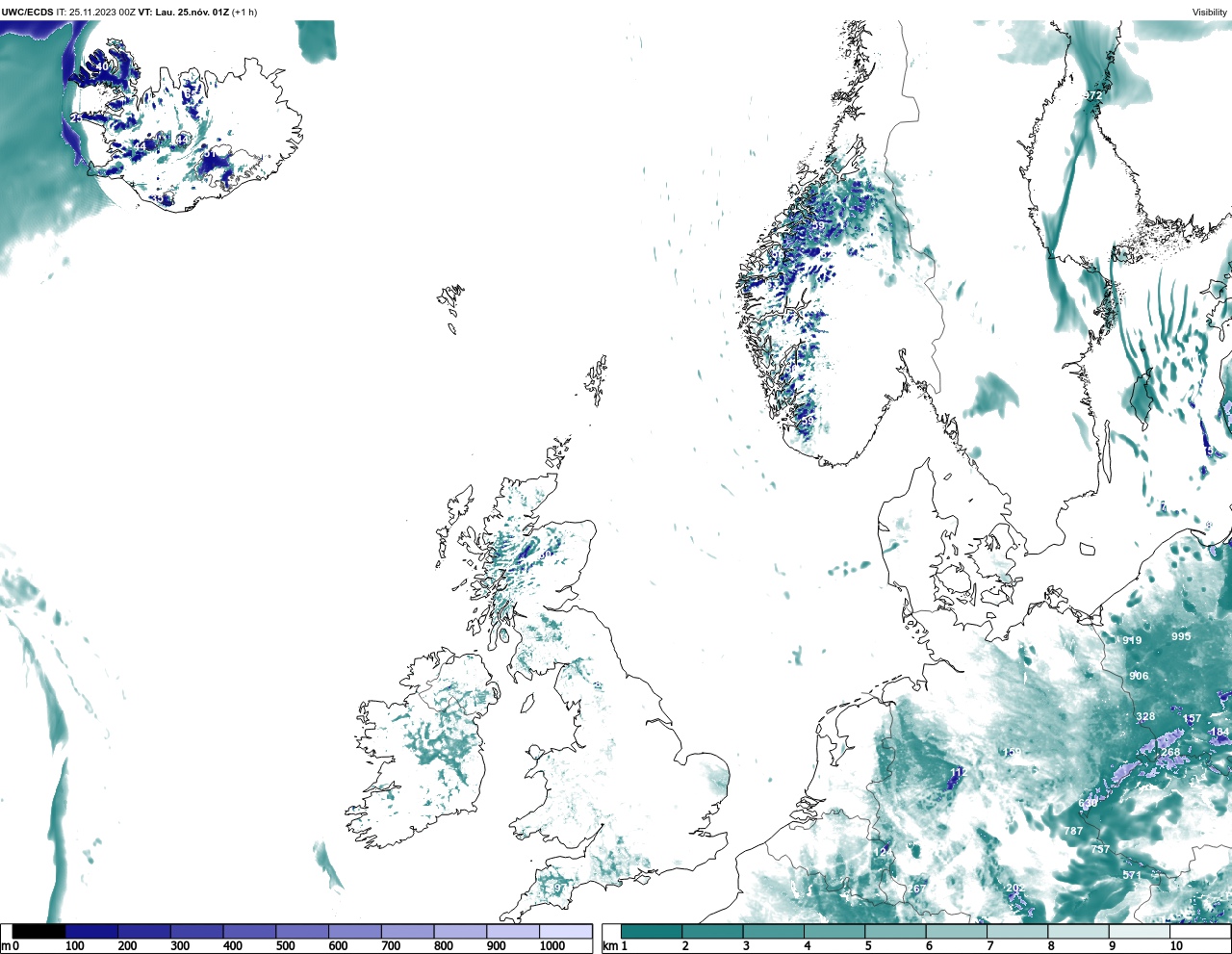Click the 6–7 km legend swatch
Image resolution: width=1232 pixels, height=954 pixels.
[955, 932]
